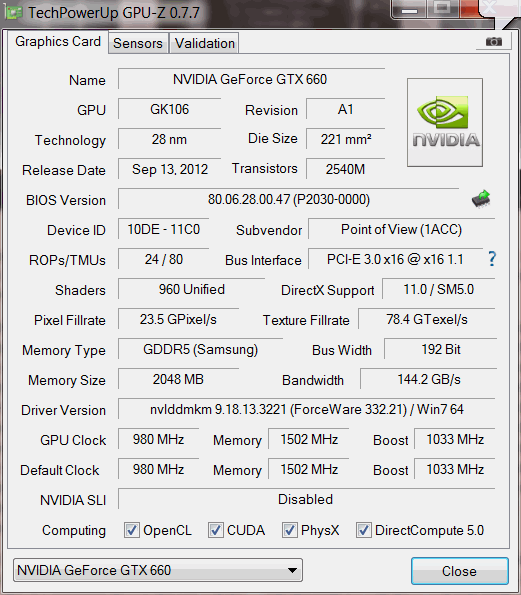Screen dimensions: 521x595
Task: Expand the GPU selection dropdown arrow
Action: tap(292, 570)
